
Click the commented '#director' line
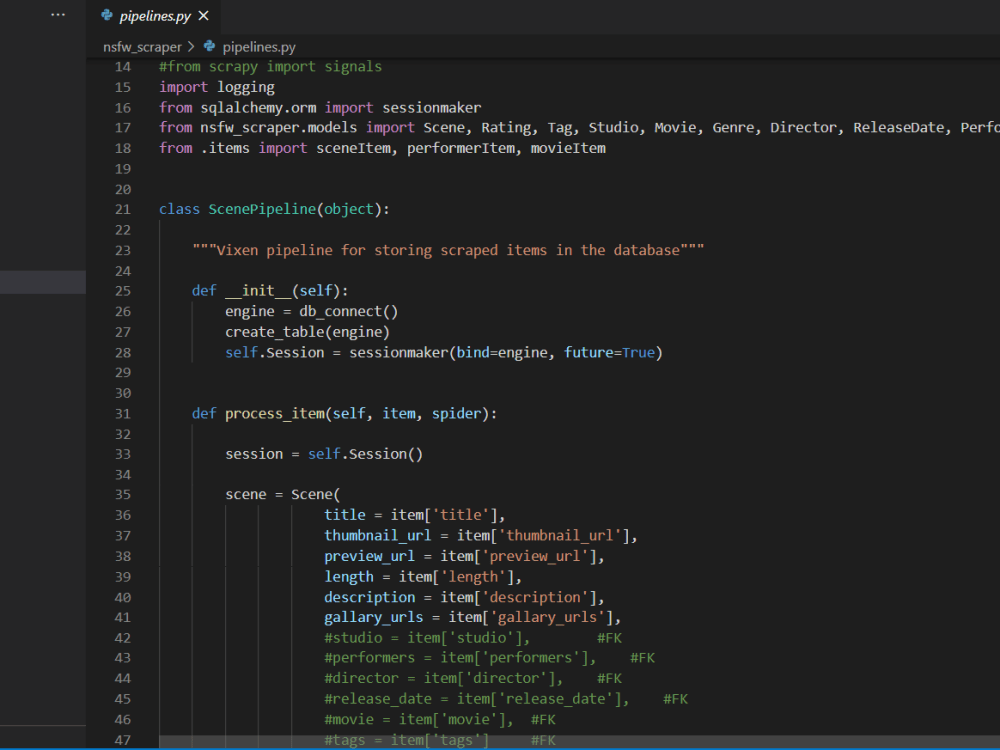(473, 679)
